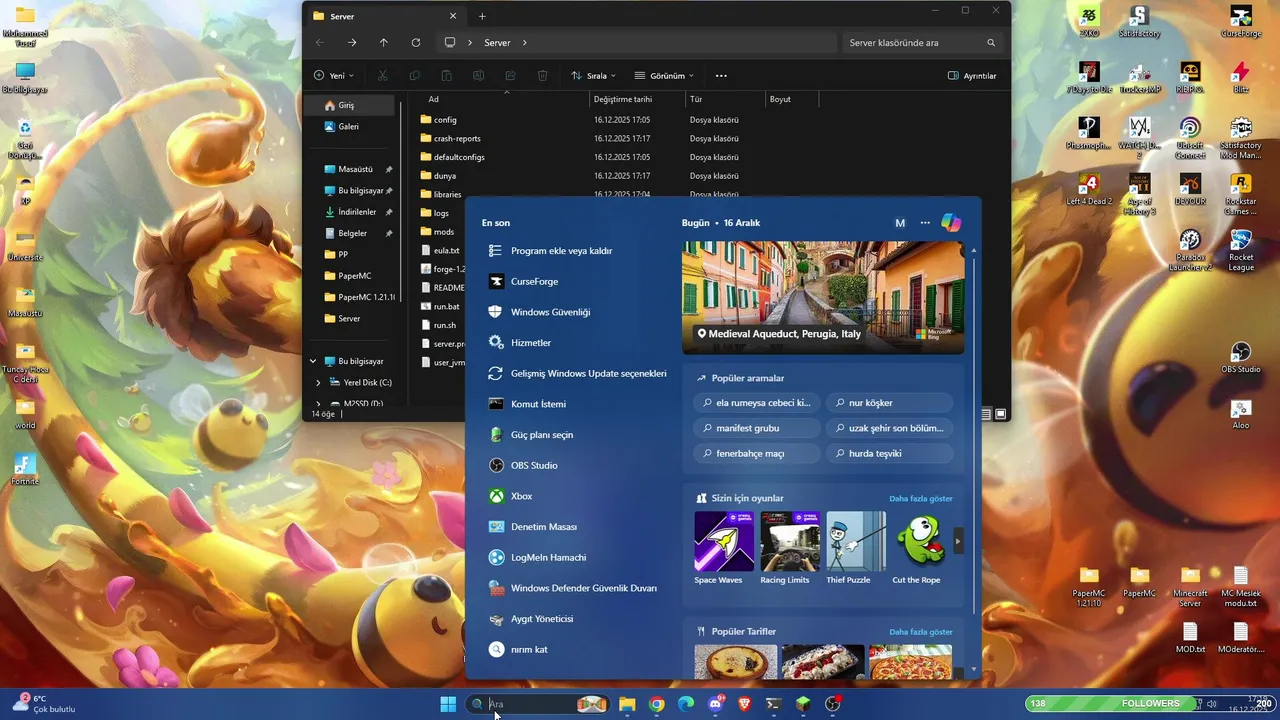This screenshot has height=720, width=1280.
Task: Open File Explorer from the taskbar
Action: (627, 704)
